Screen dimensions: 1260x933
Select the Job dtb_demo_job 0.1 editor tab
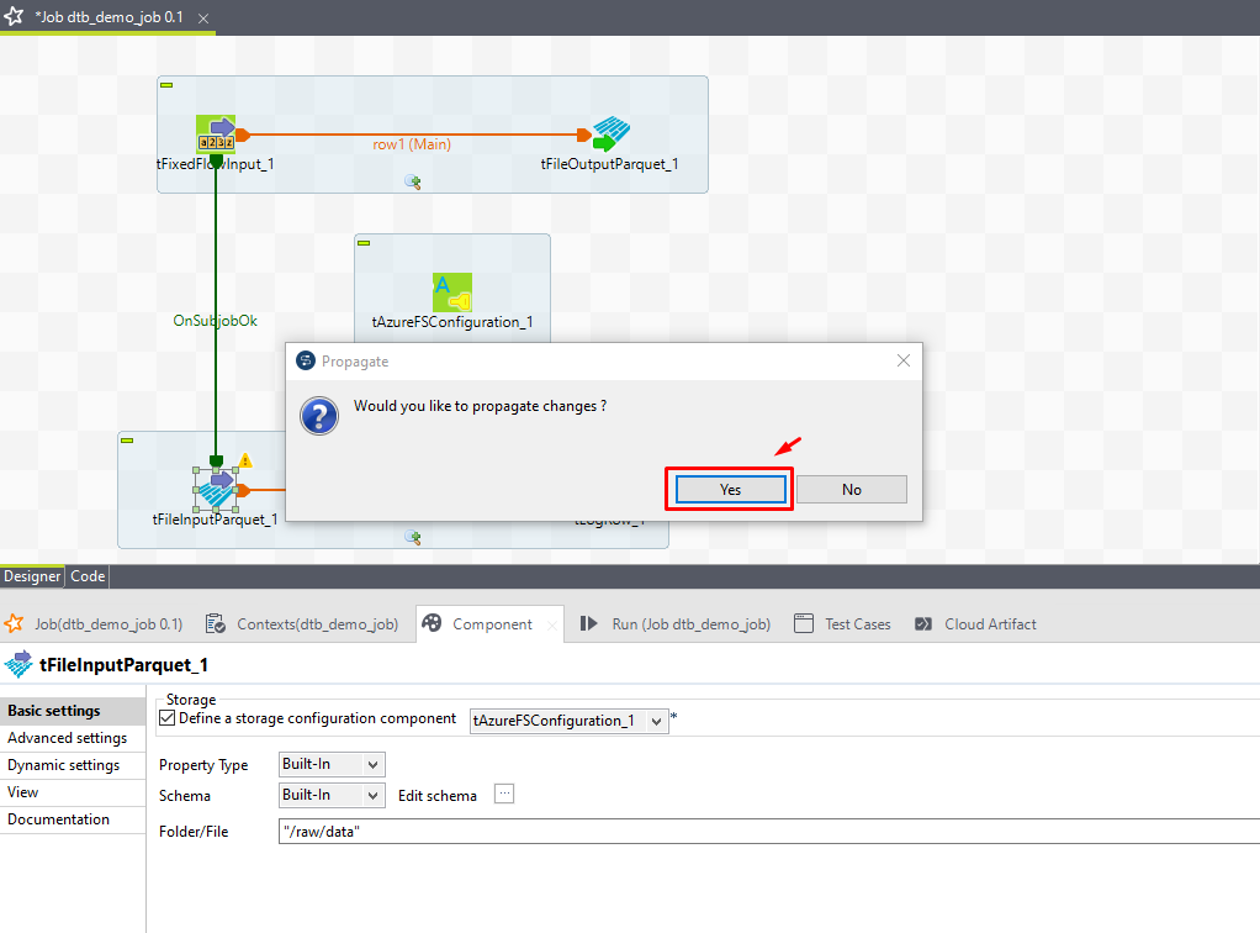[x=108, y=18]
